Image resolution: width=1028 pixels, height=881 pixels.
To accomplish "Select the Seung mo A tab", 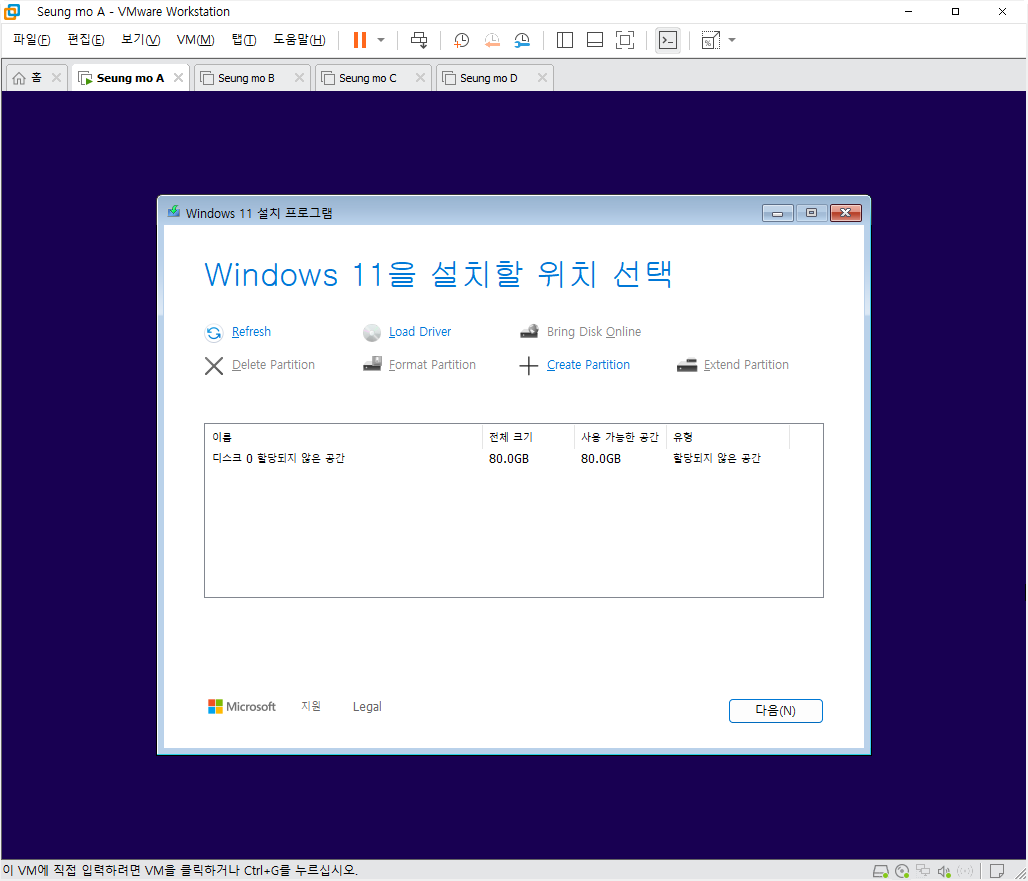I will coord(130,78).
